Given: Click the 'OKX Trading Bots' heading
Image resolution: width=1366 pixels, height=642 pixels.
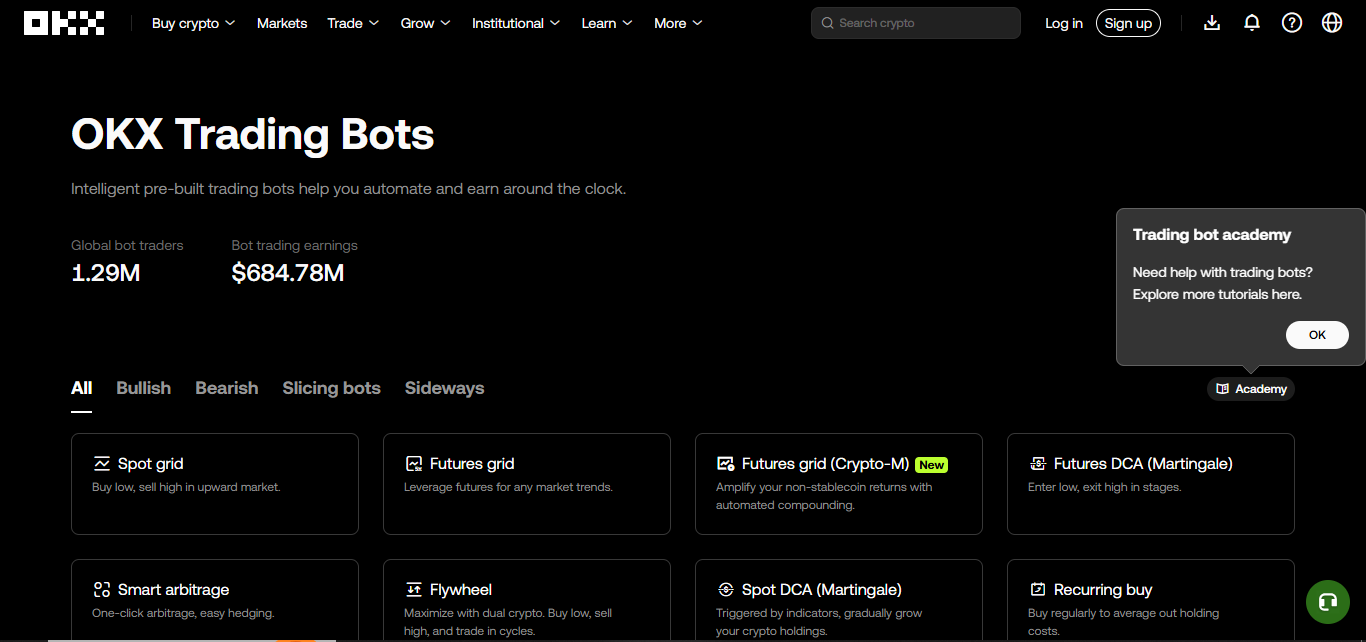Looking at the screenshot, I should pyautogui.click(x=253, y=134).
